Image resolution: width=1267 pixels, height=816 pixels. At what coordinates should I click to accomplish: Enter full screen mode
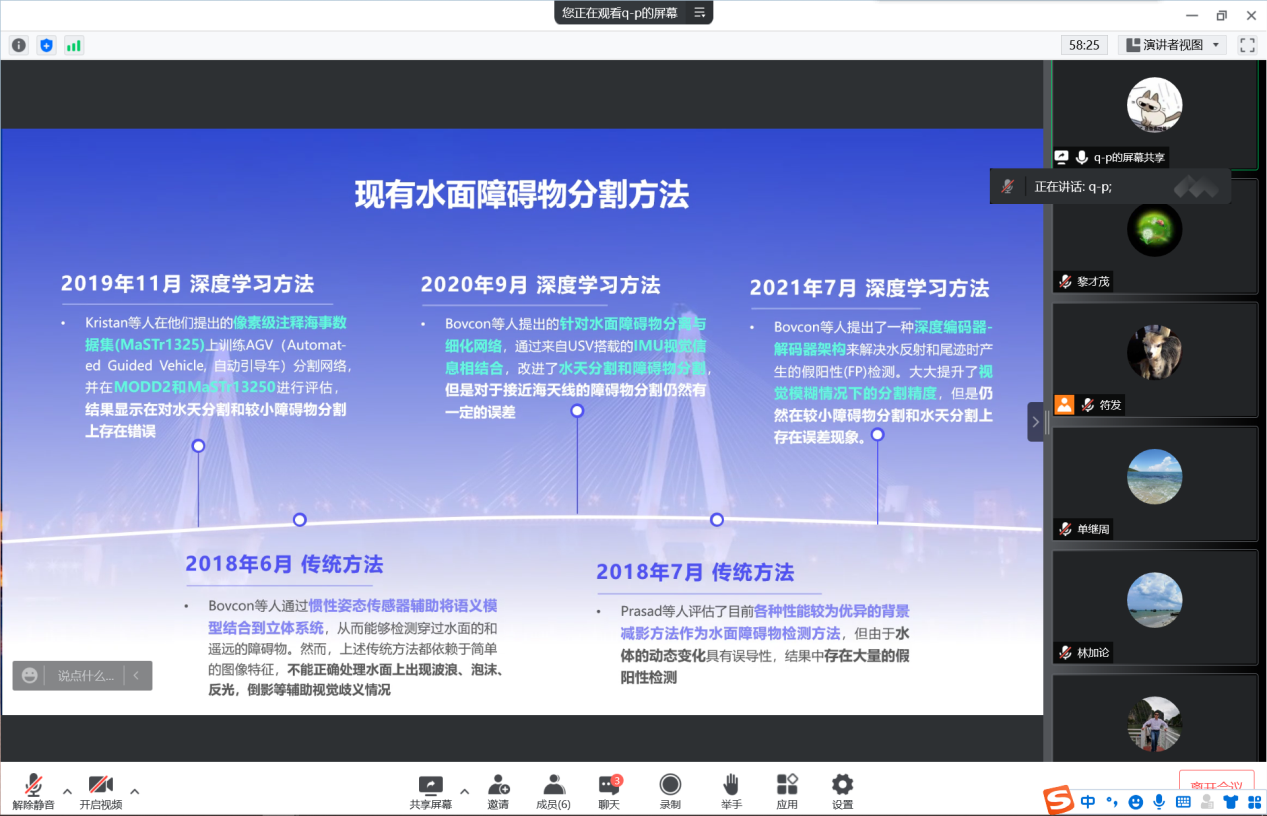point(1247,45)
